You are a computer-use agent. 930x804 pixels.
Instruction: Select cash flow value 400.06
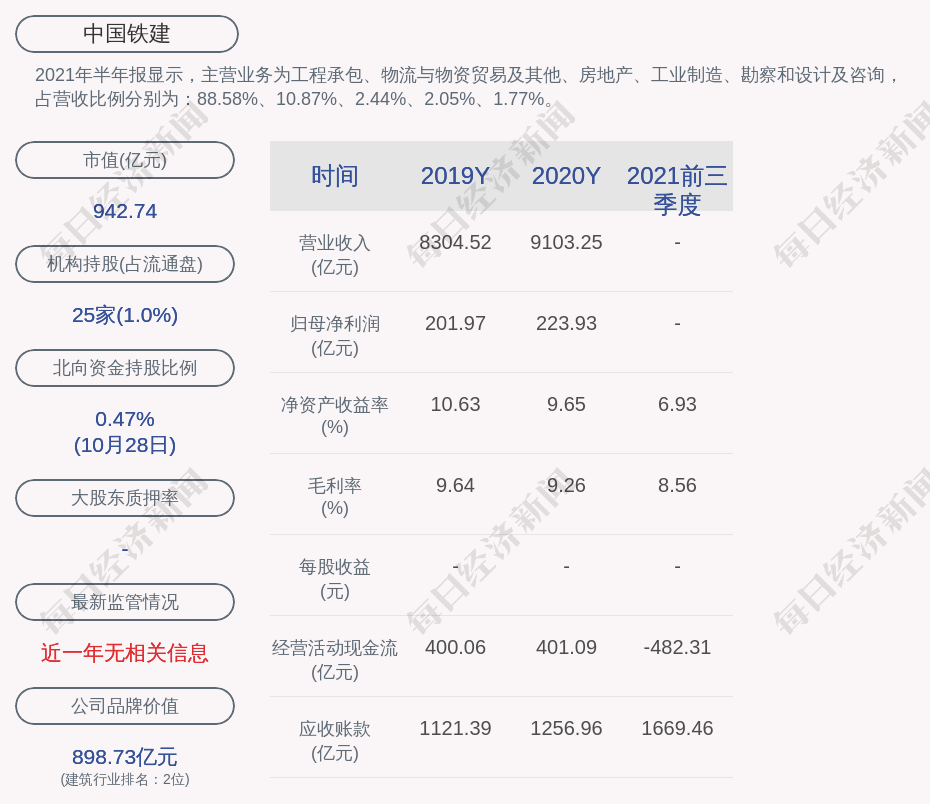456,647
